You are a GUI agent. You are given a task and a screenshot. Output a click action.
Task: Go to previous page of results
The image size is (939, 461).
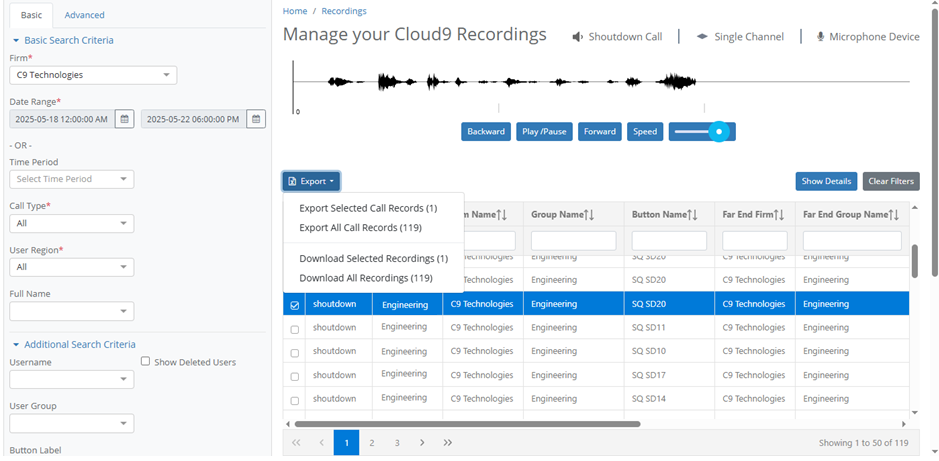(x=321, y=442)
